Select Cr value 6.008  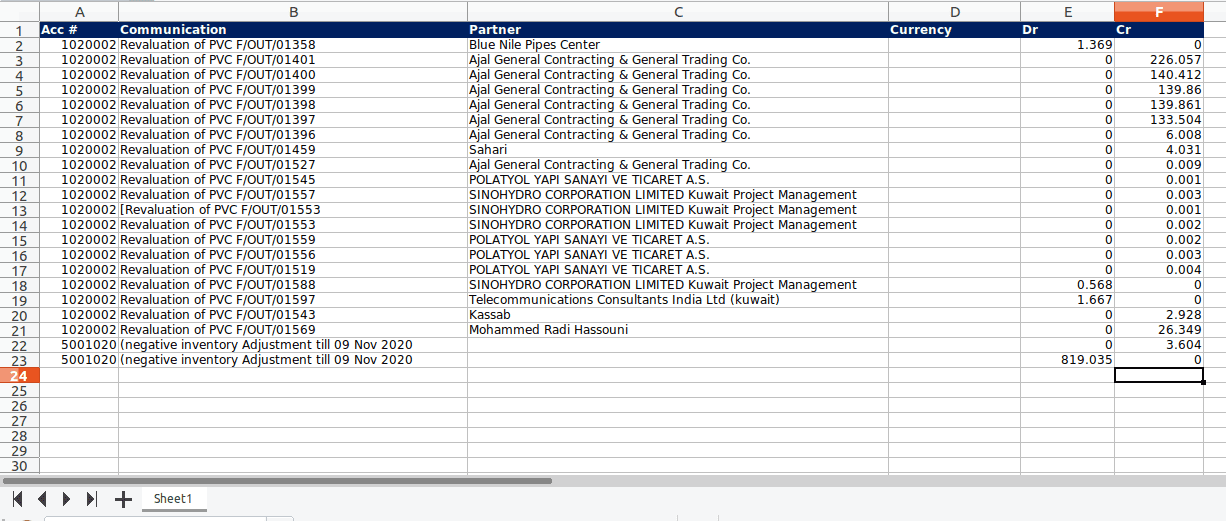tap(1159, 135)
